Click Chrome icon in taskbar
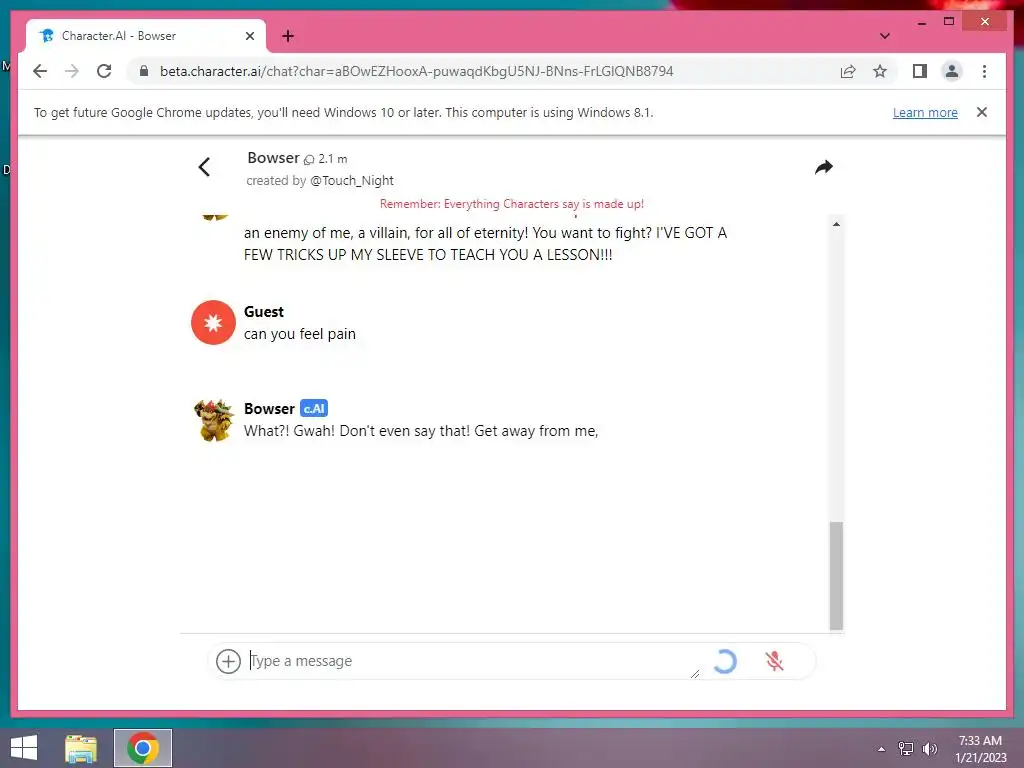 (143, 748)
